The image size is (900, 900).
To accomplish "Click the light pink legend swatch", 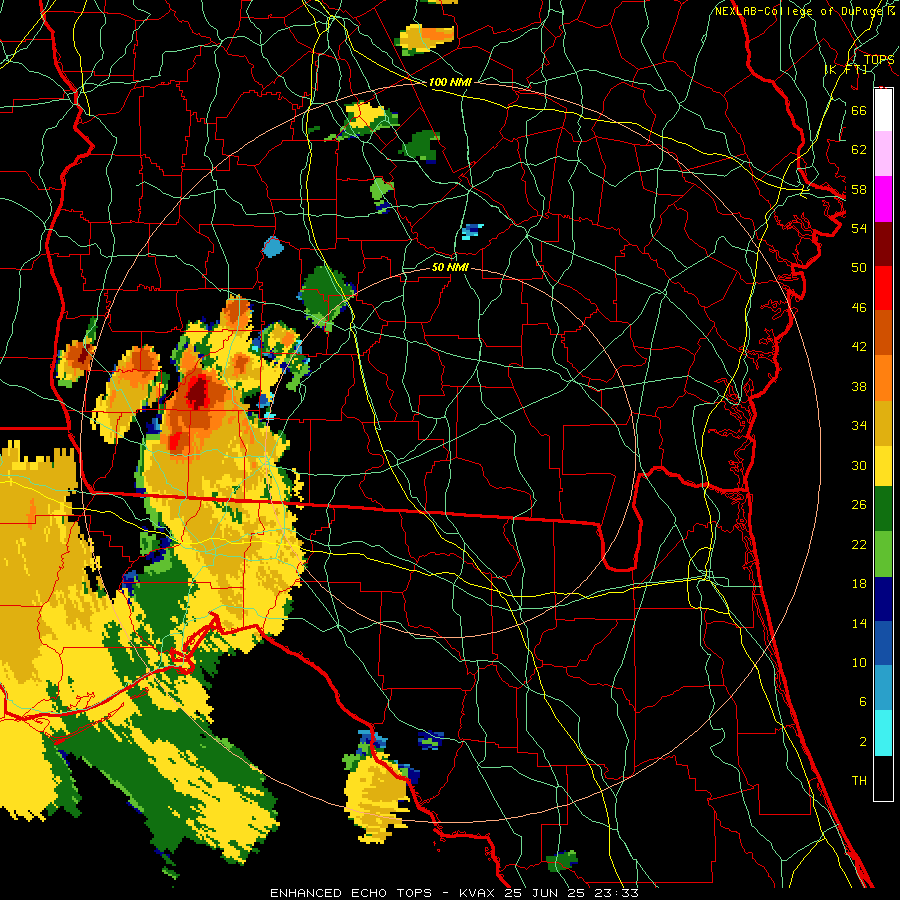I will click(x=883, y=154).
